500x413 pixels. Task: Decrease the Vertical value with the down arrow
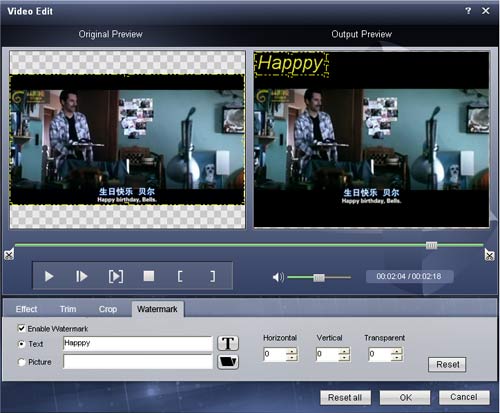(x=344, y=357)
